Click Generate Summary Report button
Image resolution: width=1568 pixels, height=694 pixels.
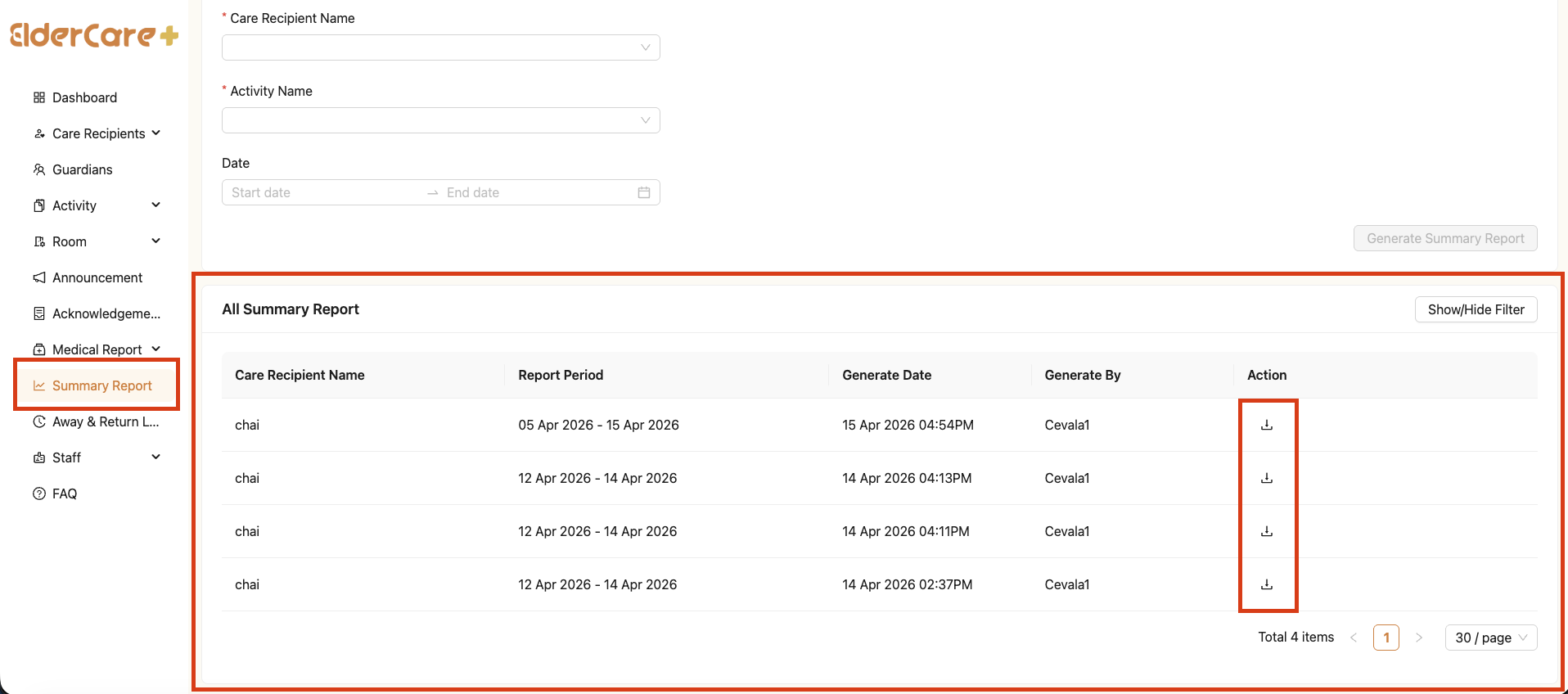(x=1444, y=238)
